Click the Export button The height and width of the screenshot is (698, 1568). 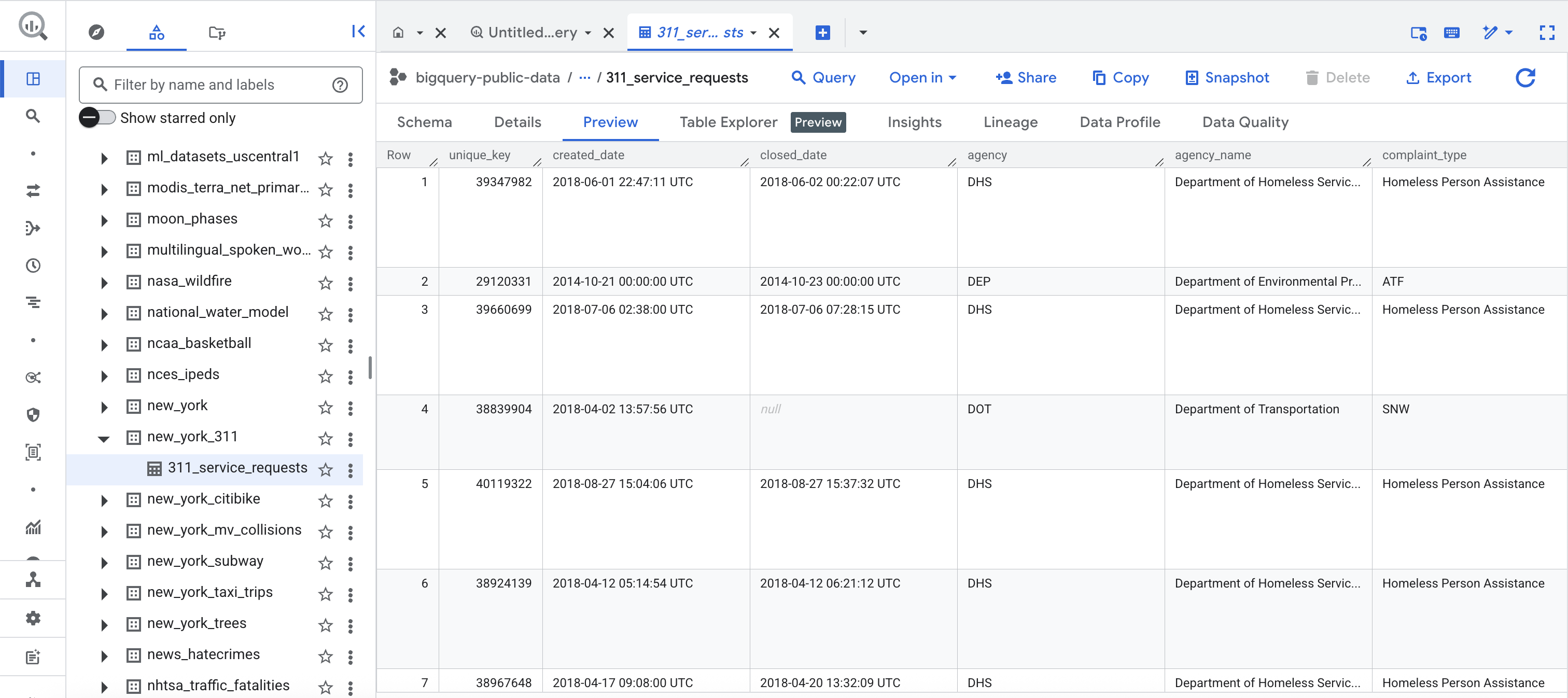pyautogui.click(x=1438, y=78)
